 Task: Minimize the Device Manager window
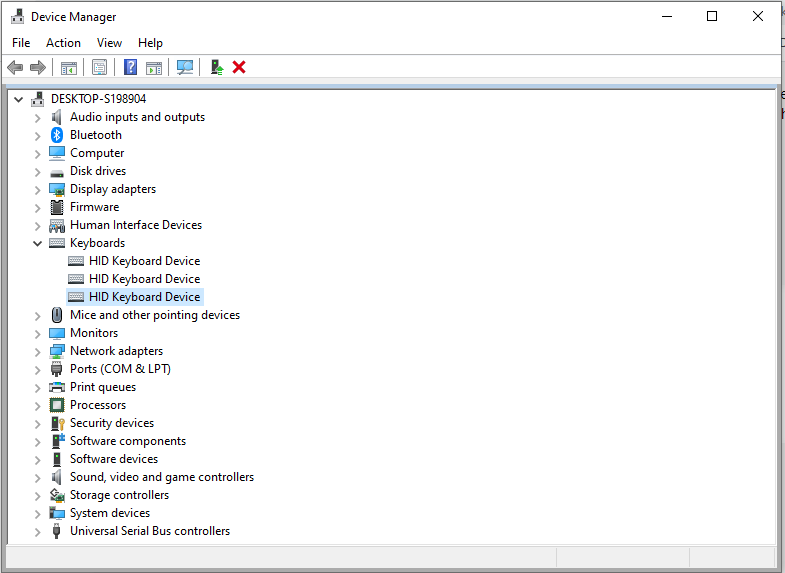pyautogui.click(x=667, y=17)
